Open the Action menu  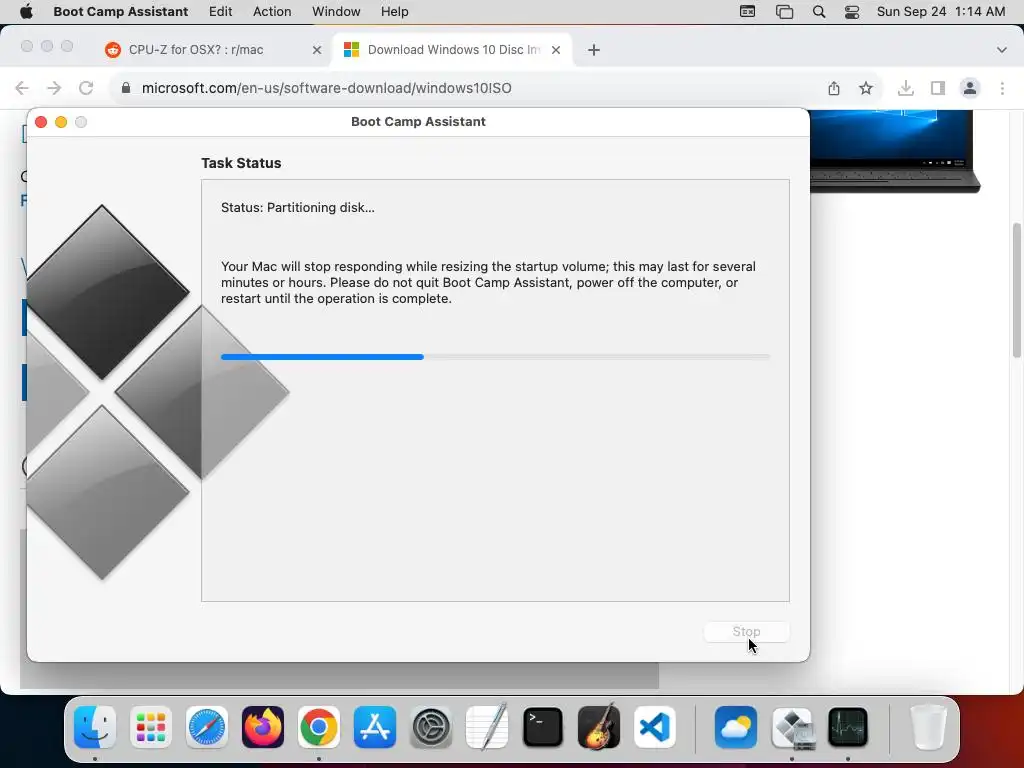272,12
